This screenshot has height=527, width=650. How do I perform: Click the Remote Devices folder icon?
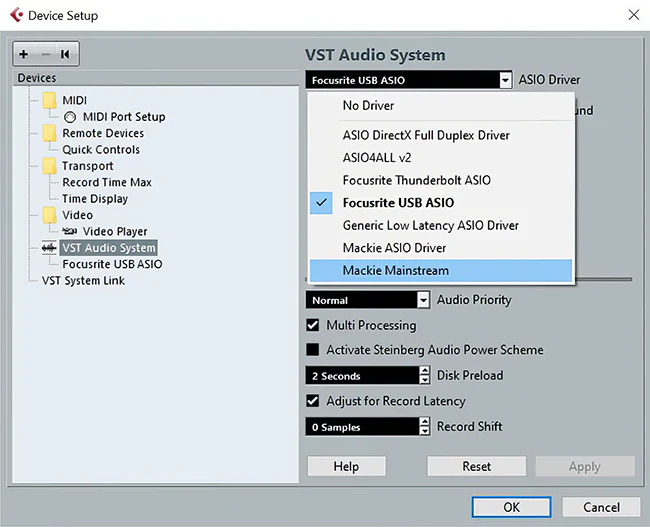point(49,133)
